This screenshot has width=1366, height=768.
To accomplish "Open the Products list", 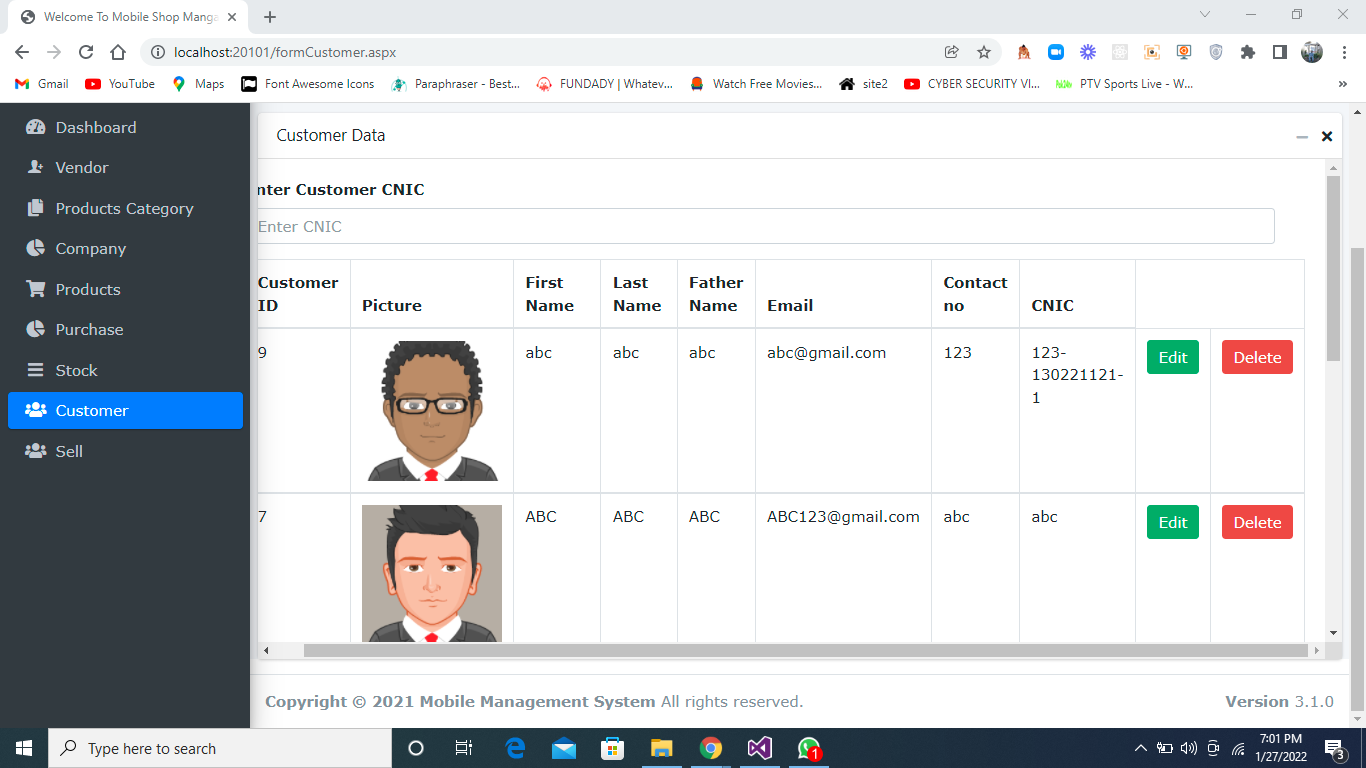I will (86, 289).
